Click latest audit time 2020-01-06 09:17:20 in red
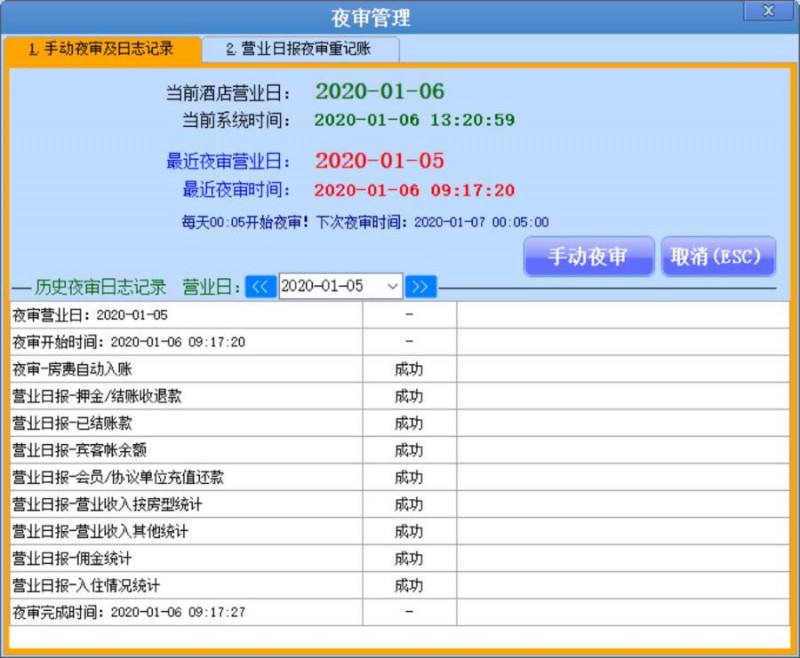 tap(414, 191)
